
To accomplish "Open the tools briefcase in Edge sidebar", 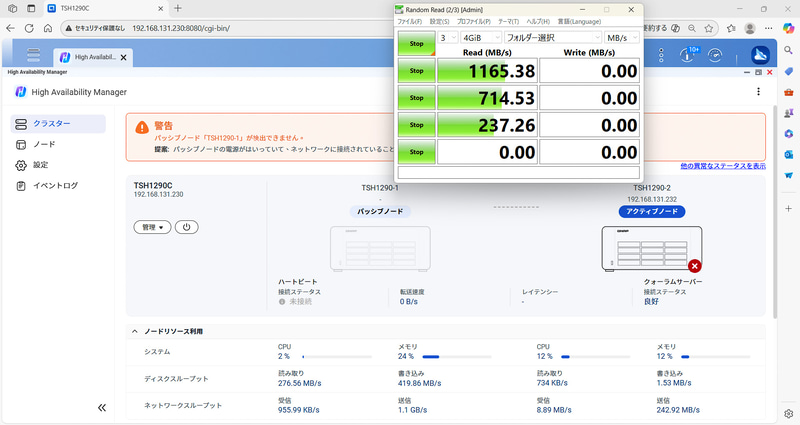I will tap(789, 92).
